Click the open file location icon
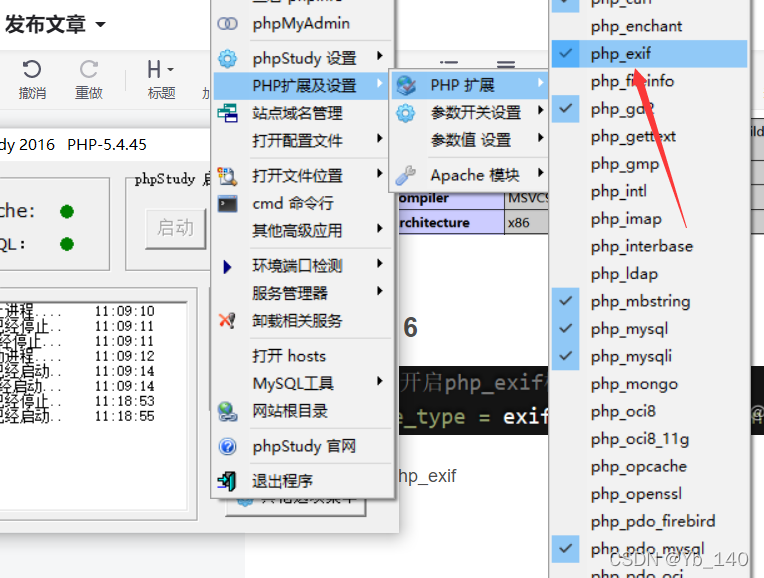764x578 pixels. point(228,176)
